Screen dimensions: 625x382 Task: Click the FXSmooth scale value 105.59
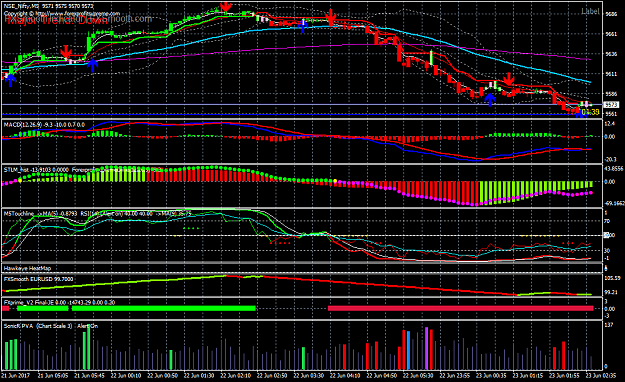613,278
